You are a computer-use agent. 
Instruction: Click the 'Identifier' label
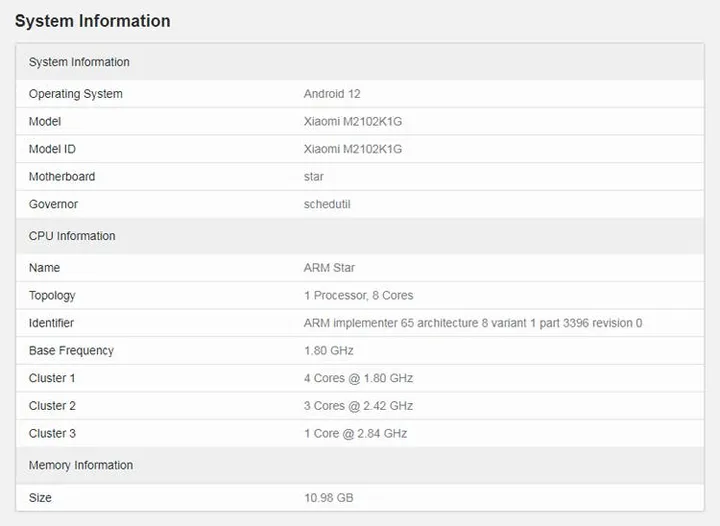[51, 323]
